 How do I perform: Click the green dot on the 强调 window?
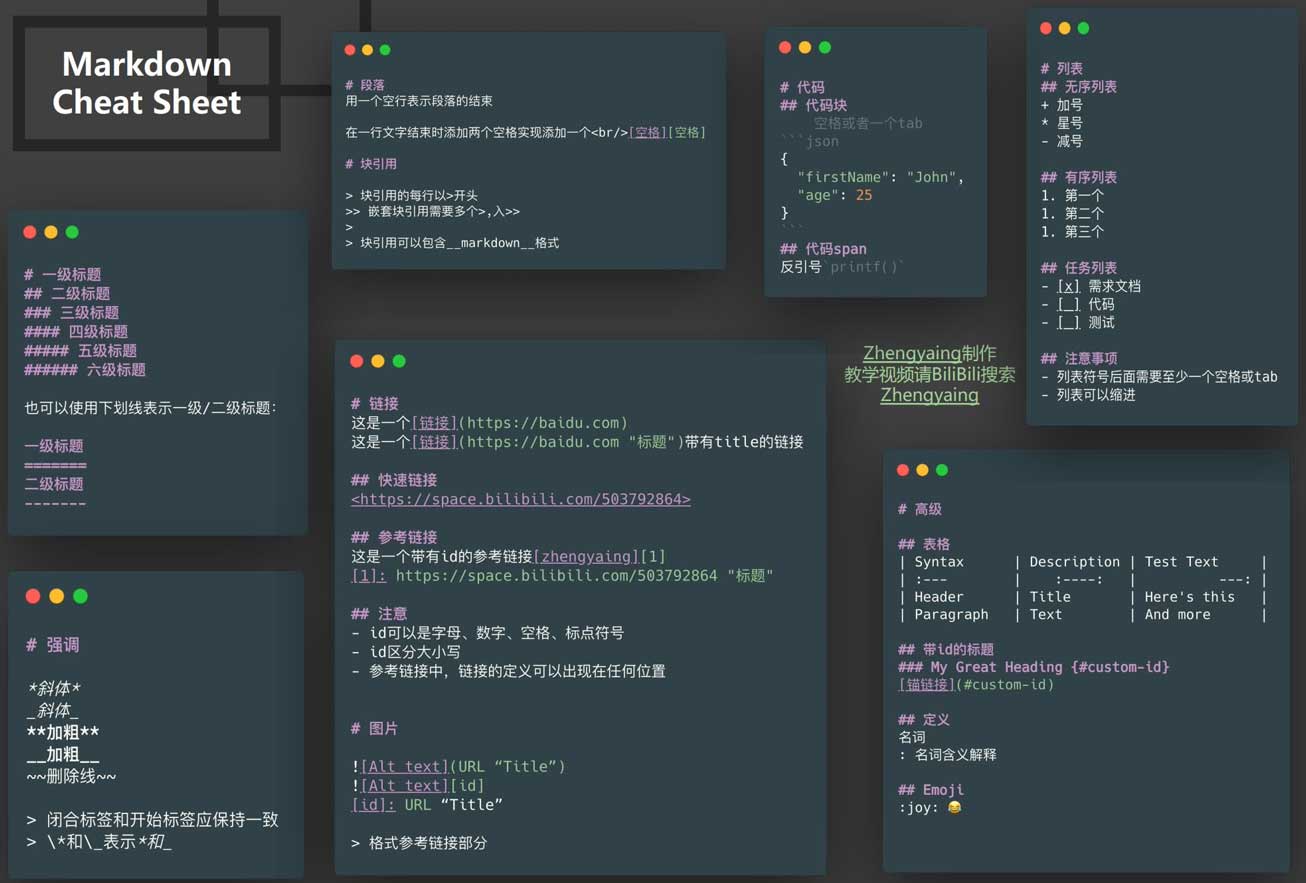80,596
